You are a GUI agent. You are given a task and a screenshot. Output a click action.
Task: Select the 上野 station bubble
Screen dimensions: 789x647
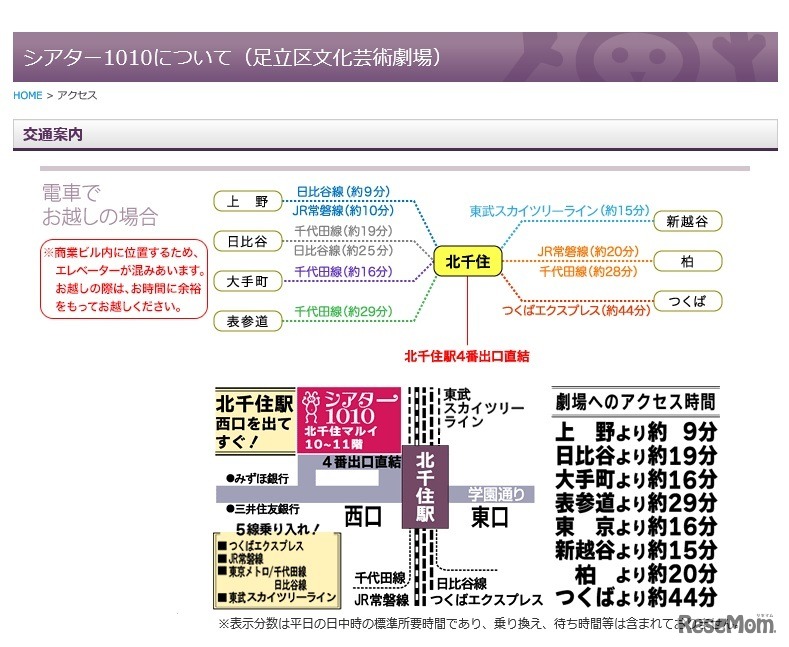tap(248, 201)
